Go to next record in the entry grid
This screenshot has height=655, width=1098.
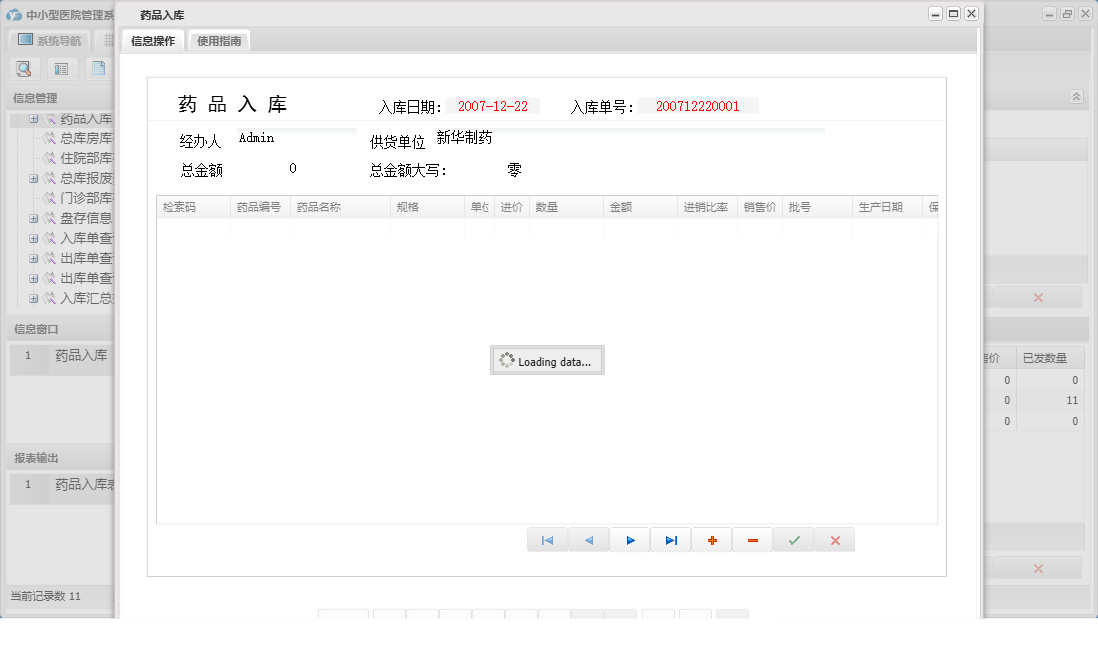point(630,539)
